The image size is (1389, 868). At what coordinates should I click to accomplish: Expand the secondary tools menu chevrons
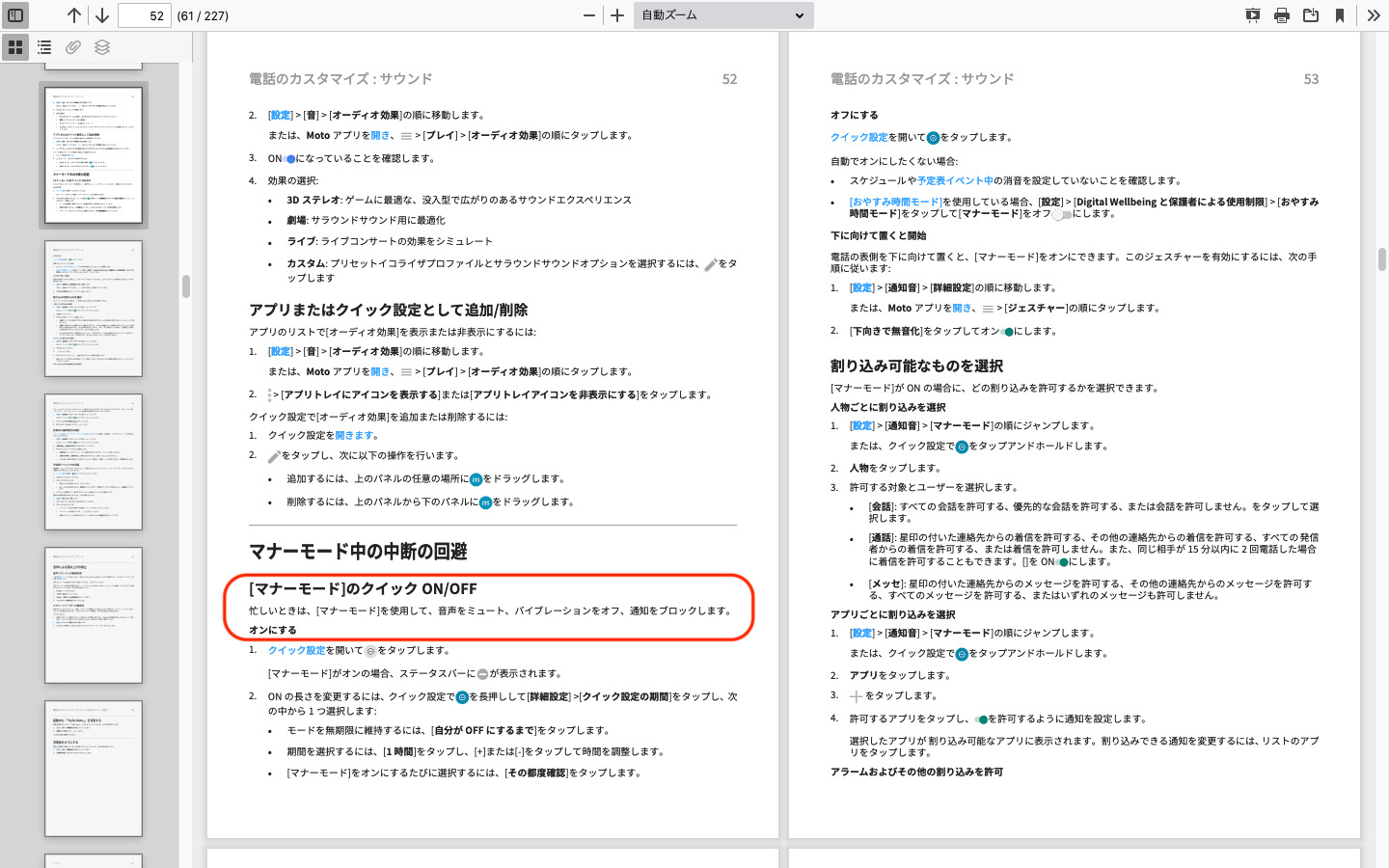pyautogui.click(x=1373, y=15)
